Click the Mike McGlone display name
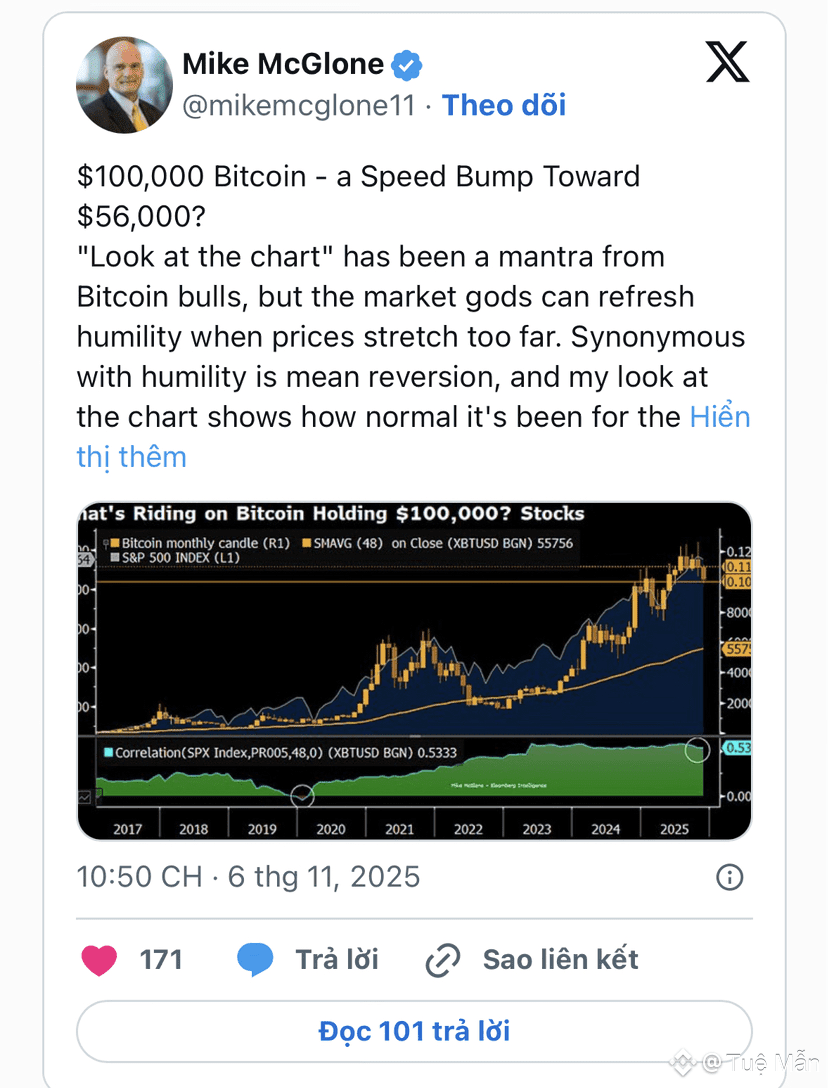This screenshot has height=1088, width=828. [283, 65]
